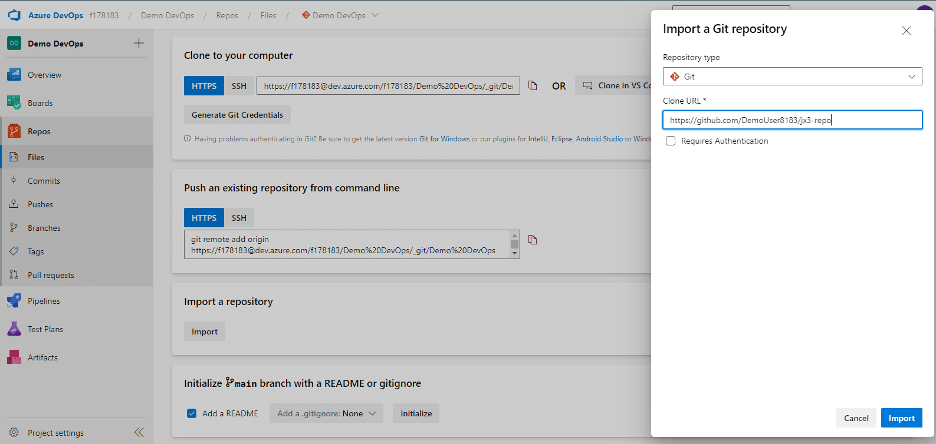The image size is (936, 444).
Task: Select SSH tab under Clone to your computer
Action: (239, 86)
